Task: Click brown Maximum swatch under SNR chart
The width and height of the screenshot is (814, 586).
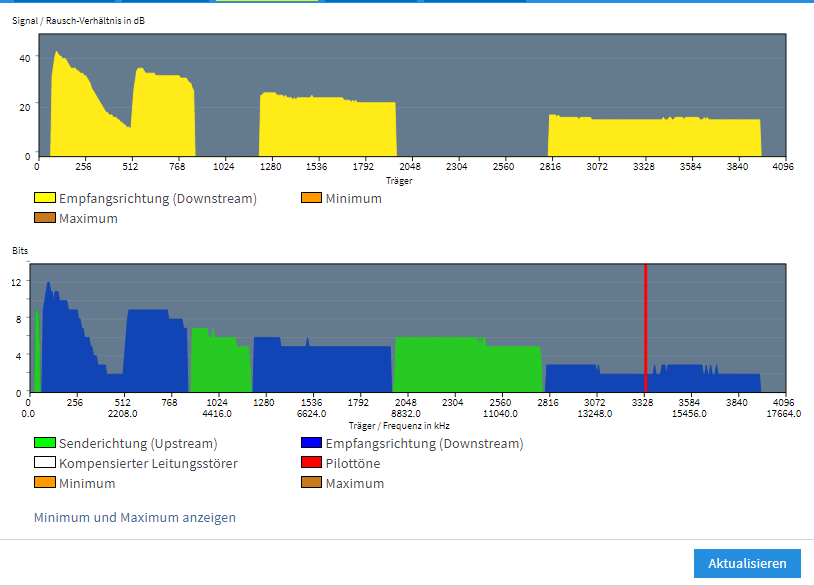Action: click(x=45, y=218)
